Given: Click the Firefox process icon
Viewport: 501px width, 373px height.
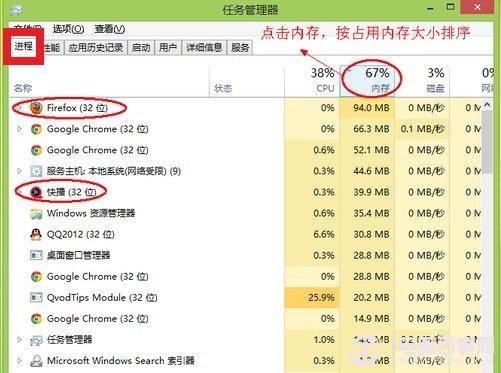Looking at the screenshot, I should pyautogui.click(x=36, y=108).
